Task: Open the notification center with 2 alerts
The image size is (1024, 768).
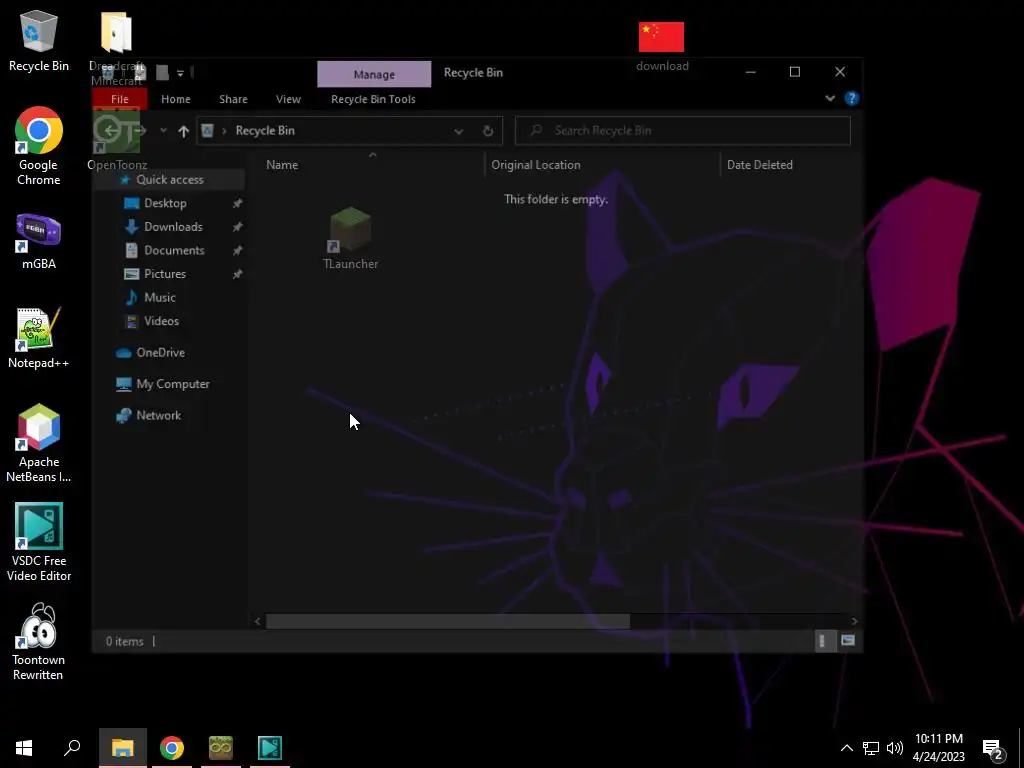Action: coord(993,749)
